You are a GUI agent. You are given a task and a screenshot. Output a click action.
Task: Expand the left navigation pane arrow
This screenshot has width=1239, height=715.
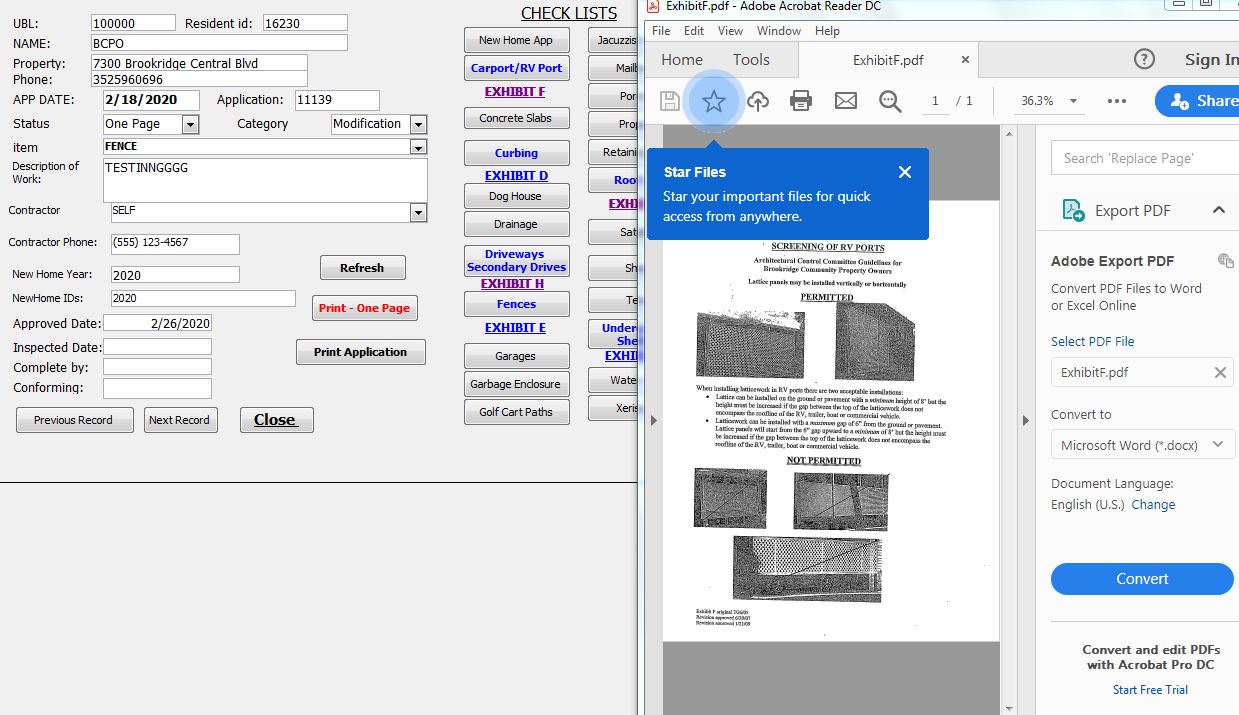[x=654, y=421]
